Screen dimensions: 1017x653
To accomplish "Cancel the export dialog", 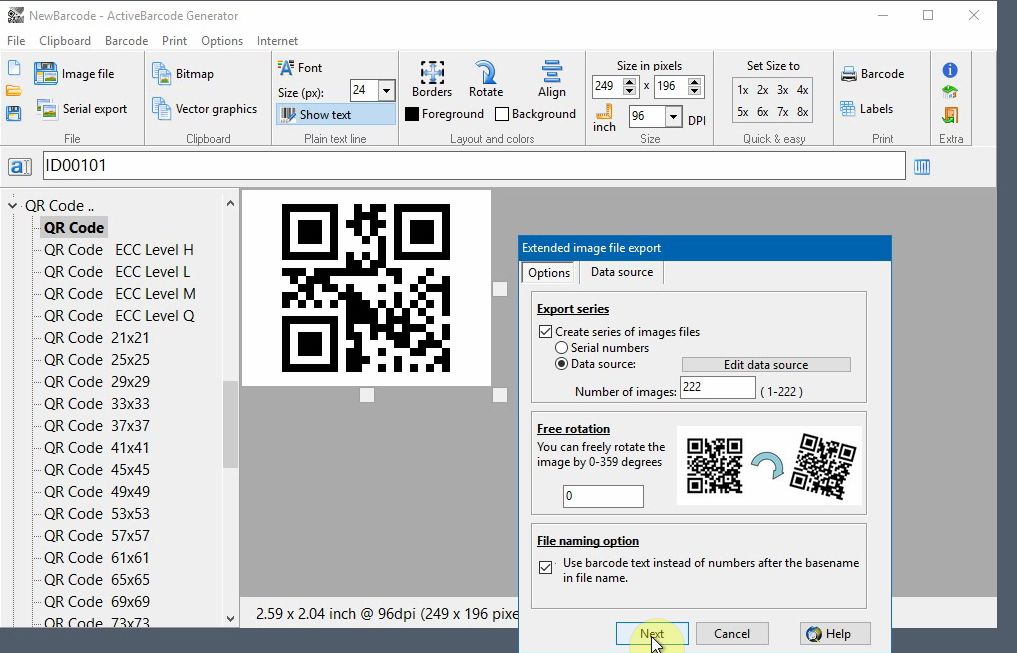I will tap(732, 634).
